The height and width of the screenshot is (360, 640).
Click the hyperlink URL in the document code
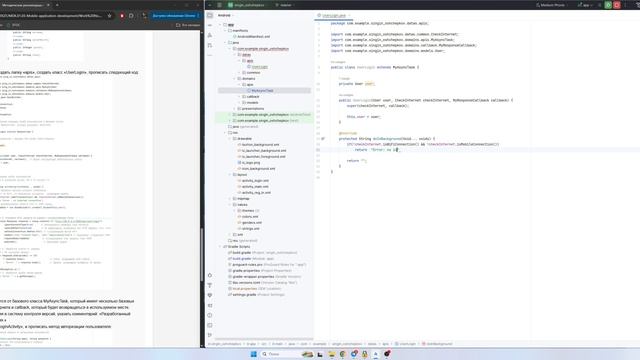point(78,221)
